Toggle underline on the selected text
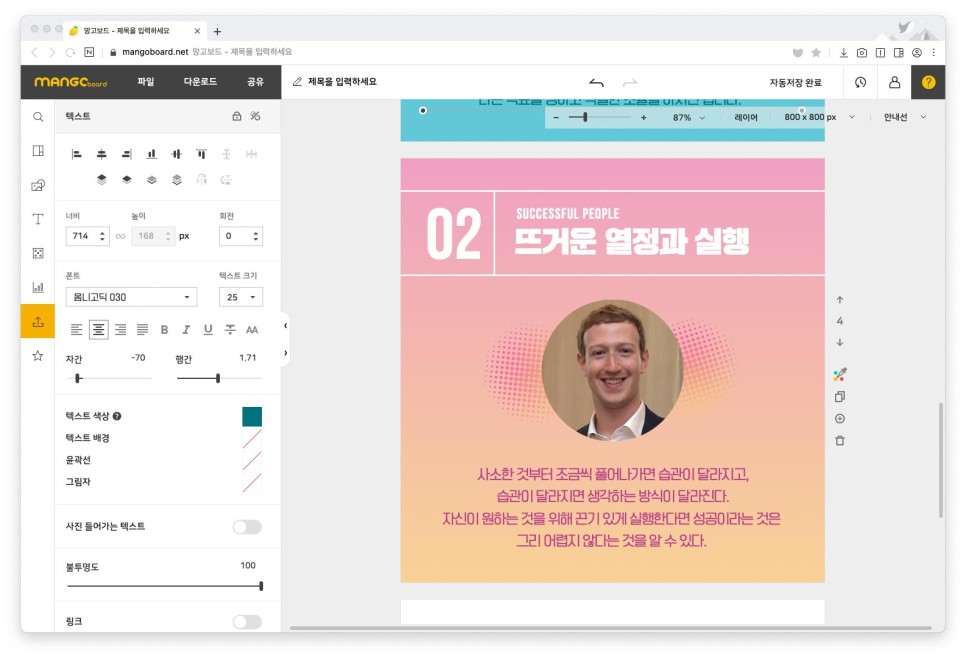This screenshot has height=658, width=966. coord(210,329)
